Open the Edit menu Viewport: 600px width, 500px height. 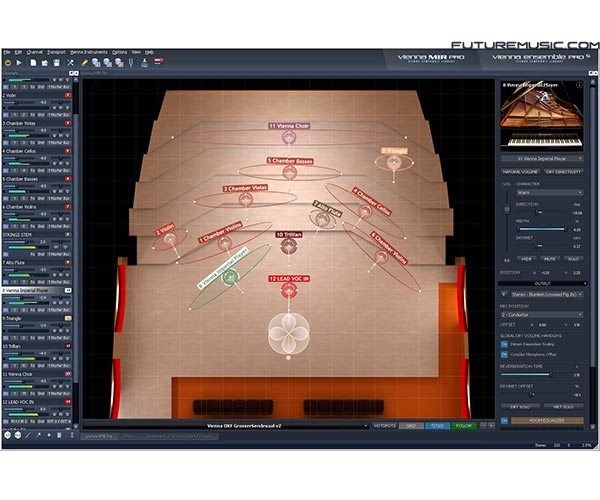point(18,52)
